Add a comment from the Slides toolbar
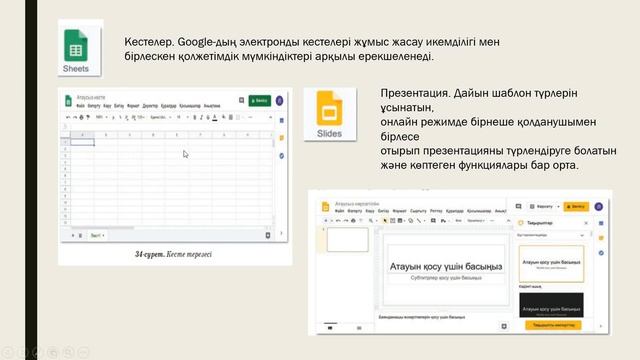Screen dimensions: 640x360 tap(433, 221)
